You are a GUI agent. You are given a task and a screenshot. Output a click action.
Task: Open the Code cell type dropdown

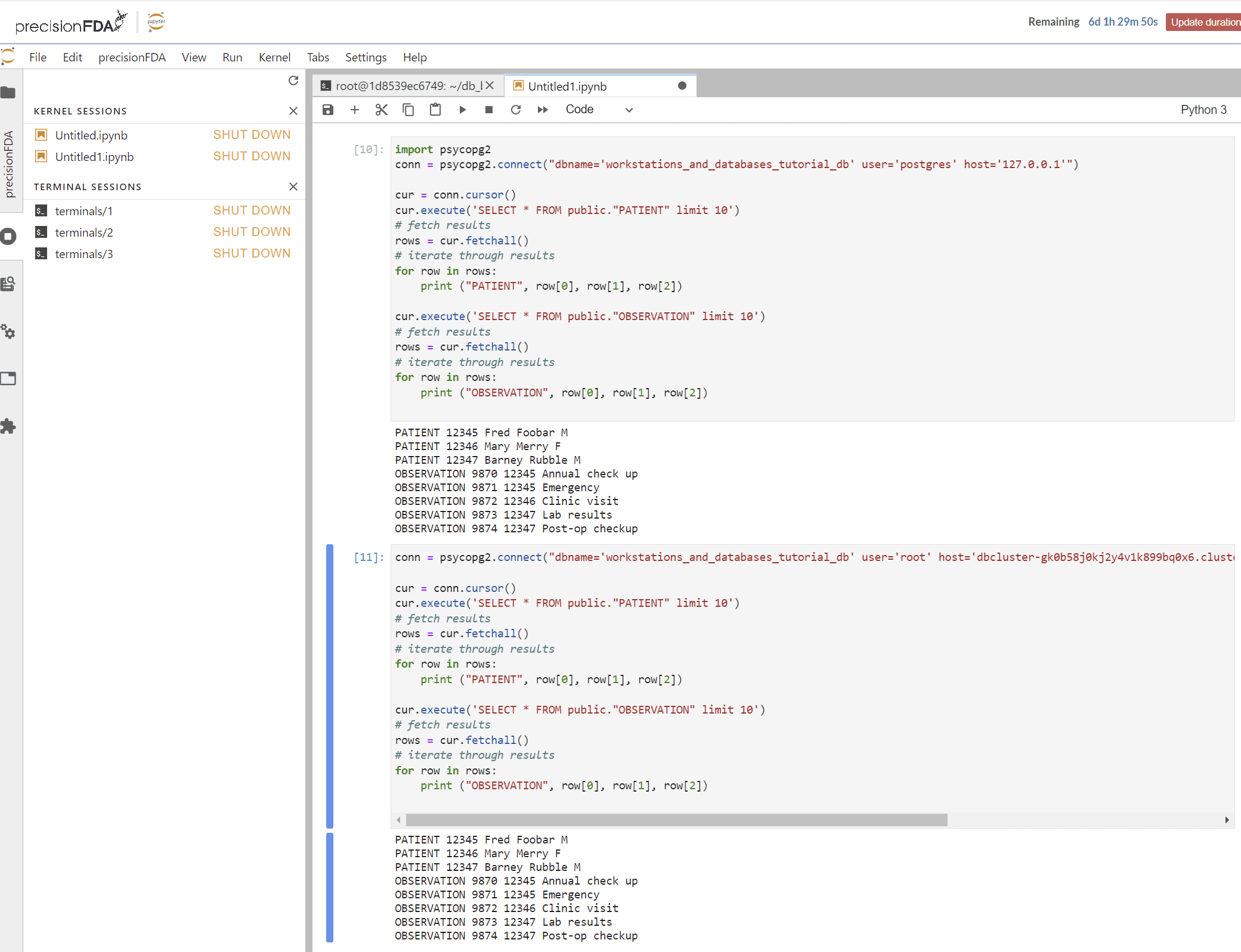coord(599,110)
